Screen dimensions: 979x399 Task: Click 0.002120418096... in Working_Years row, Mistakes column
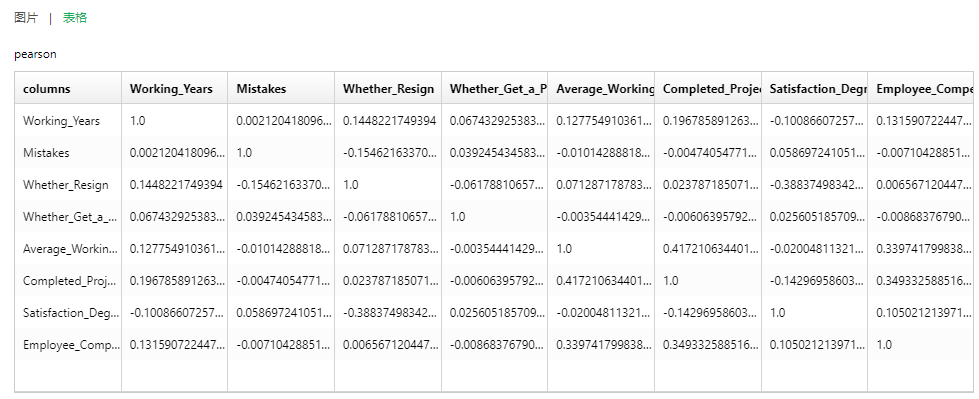tap(284, 121)
